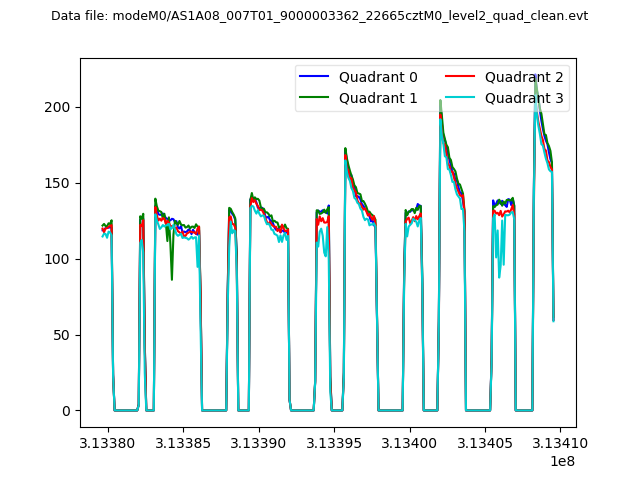Select the Quadrant 3 legend label

tap(524, 98)
